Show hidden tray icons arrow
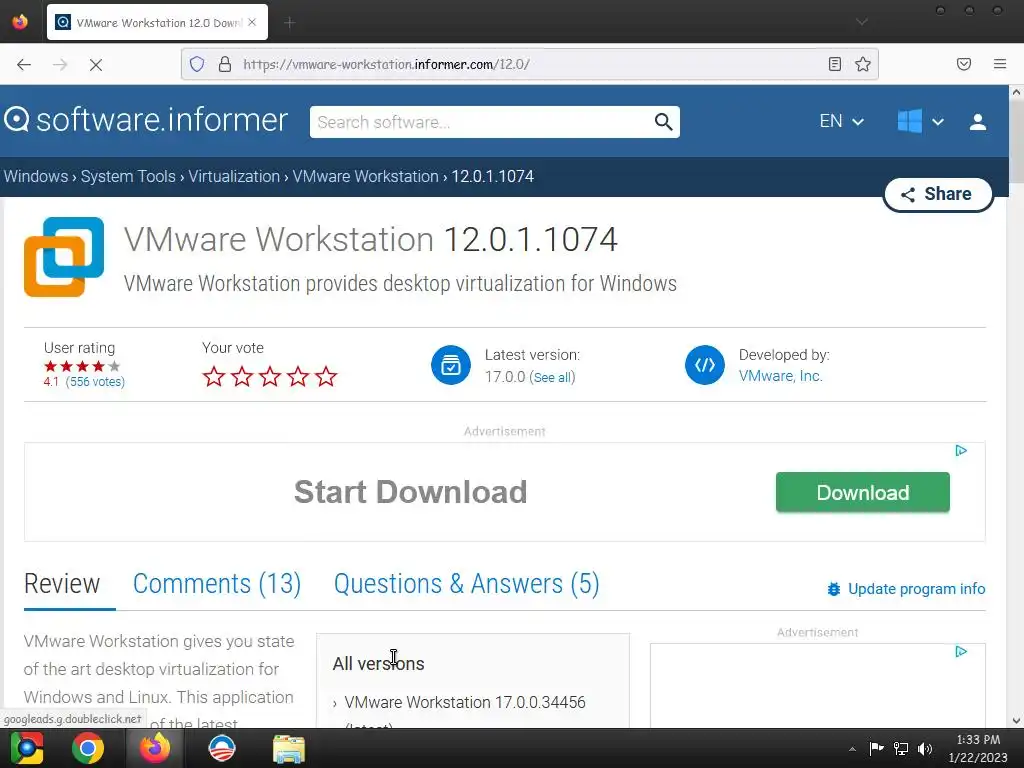 (x=852, y=749)
